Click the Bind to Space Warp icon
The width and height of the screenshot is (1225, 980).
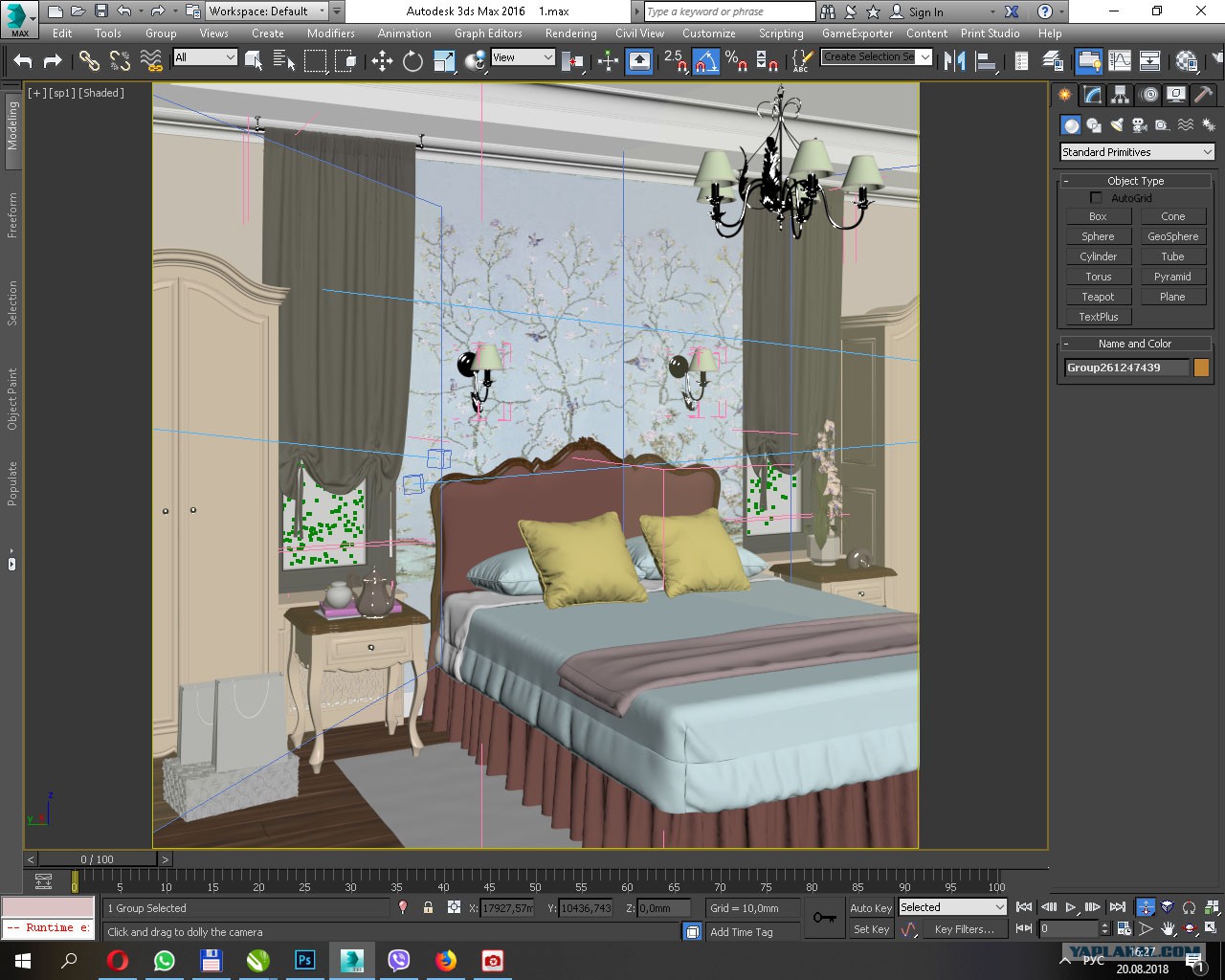coord(151,60)
